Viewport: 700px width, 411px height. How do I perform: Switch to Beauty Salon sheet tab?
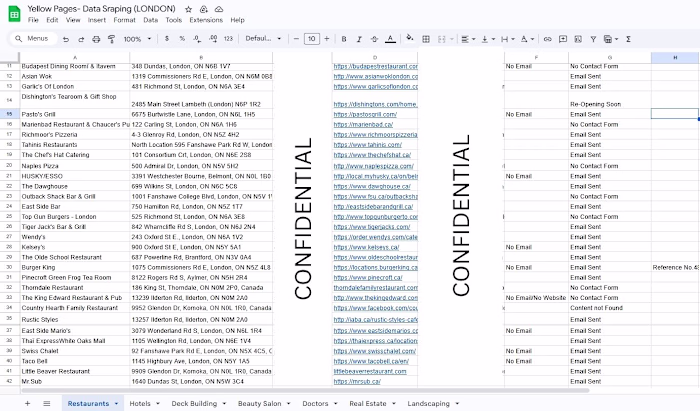click(259, 403)
